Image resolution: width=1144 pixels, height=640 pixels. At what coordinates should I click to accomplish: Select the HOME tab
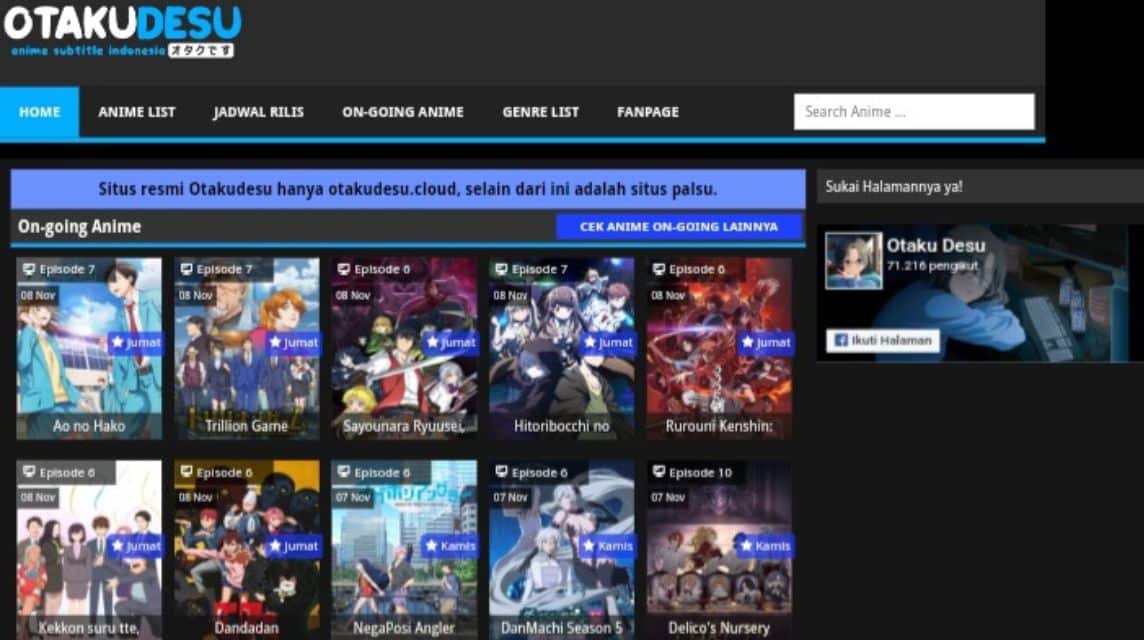[x=39, y=111]
